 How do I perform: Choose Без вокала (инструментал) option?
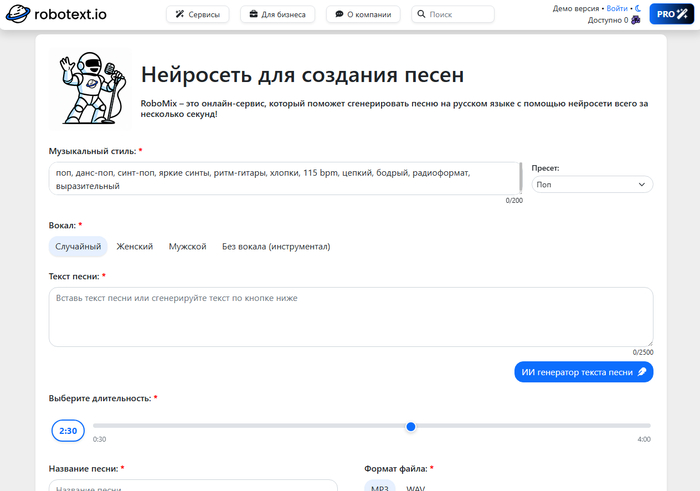(x=276, y=246)
